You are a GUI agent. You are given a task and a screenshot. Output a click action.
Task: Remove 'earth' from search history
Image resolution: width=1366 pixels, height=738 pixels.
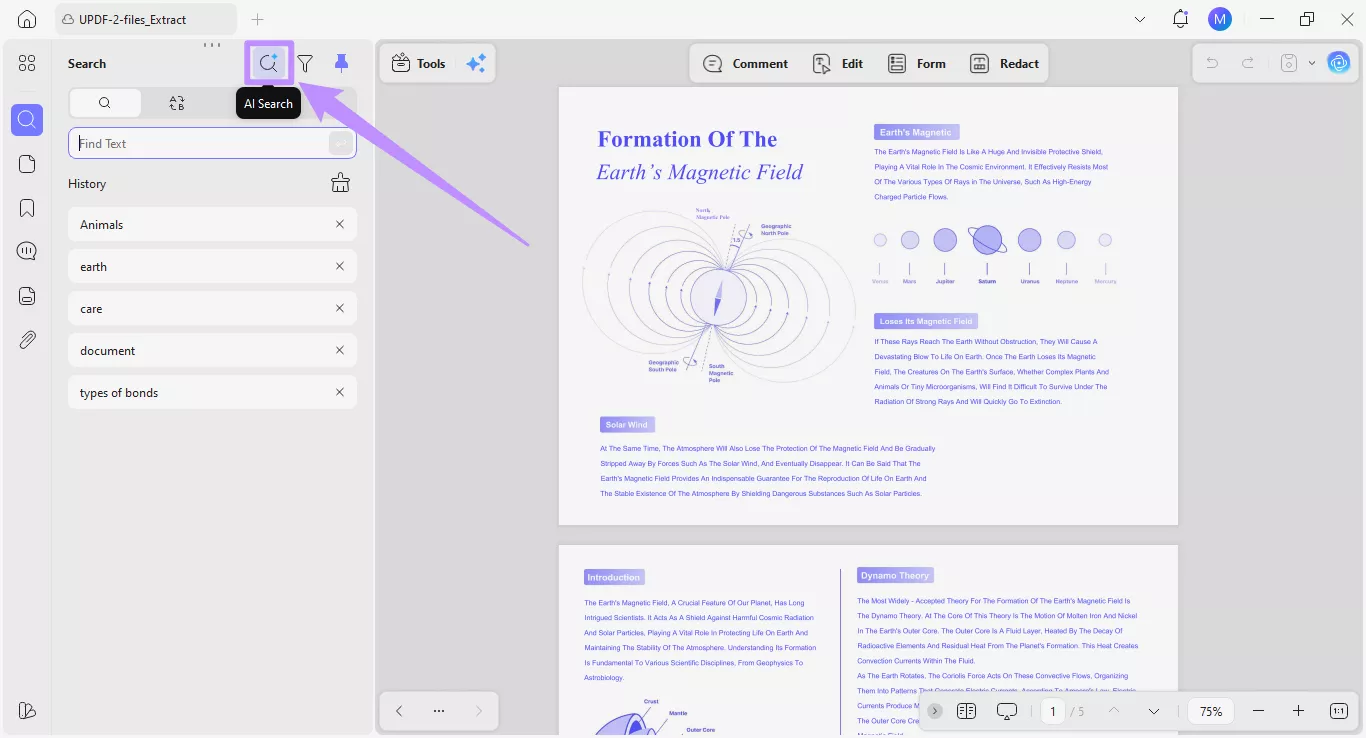340,266
